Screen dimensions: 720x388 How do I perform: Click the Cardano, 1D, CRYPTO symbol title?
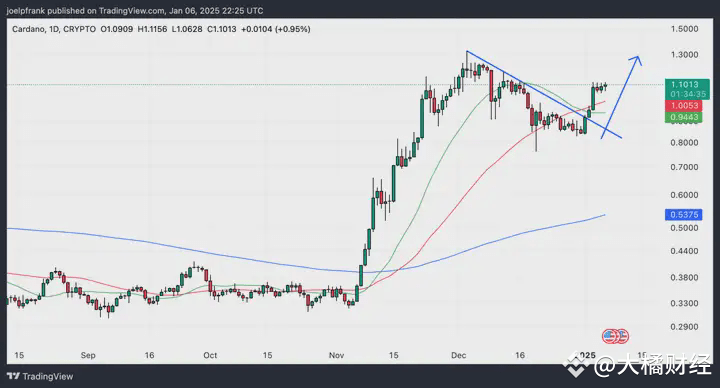54,29
